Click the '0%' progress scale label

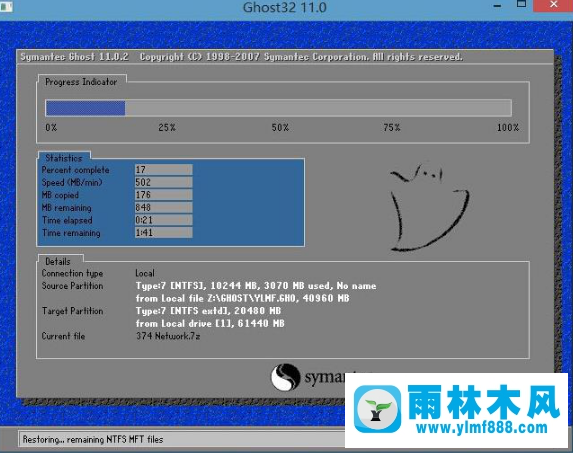51,127
